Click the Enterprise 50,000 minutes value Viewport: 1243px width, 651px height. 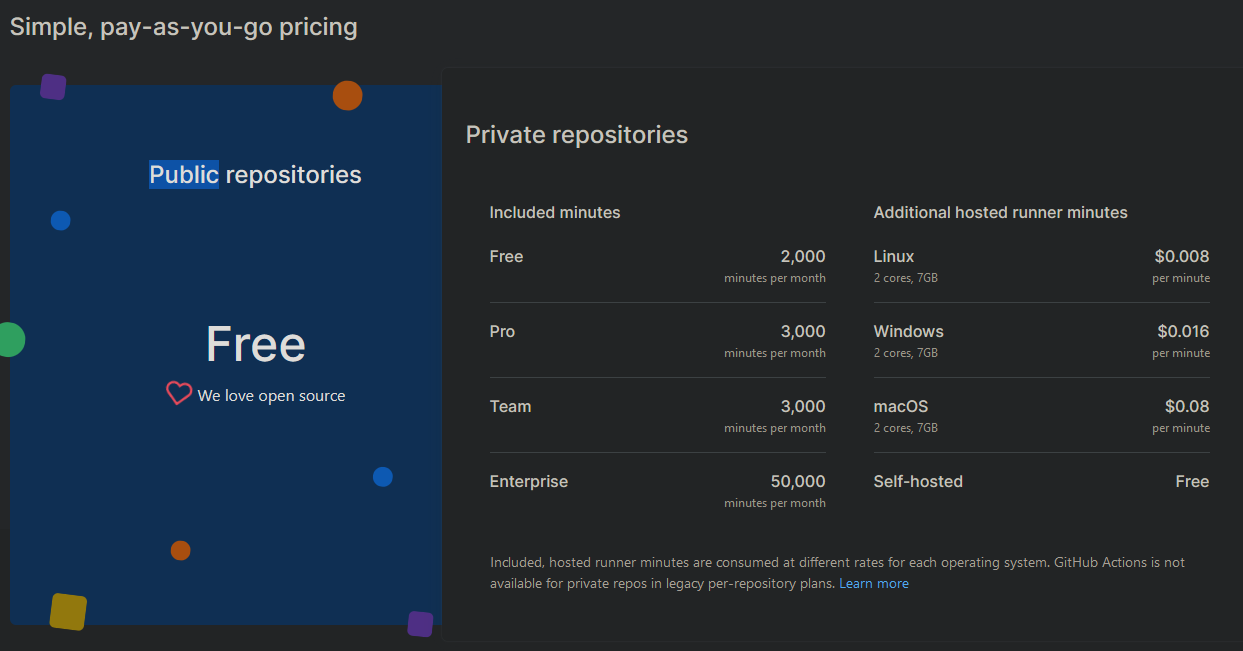point(798,481)
